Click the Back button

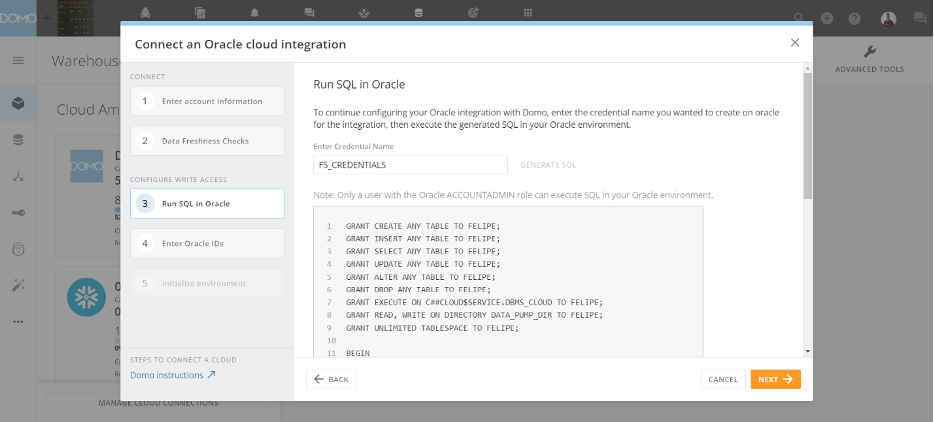point(331,380)
